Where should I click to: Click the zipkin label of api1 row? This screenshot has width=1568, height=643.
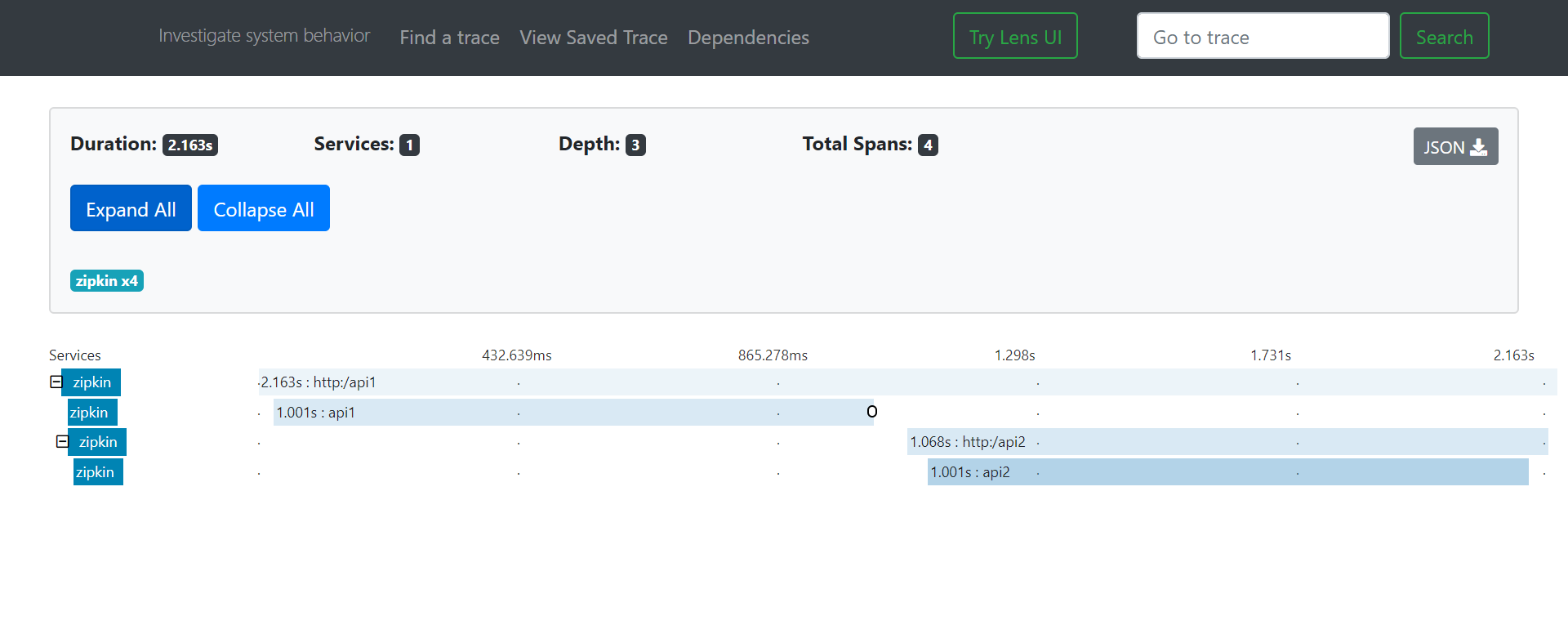(92, 413)
